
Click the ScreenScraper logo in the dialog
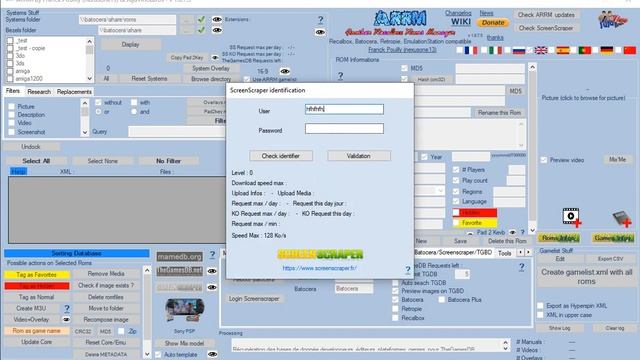pos(320,254)
